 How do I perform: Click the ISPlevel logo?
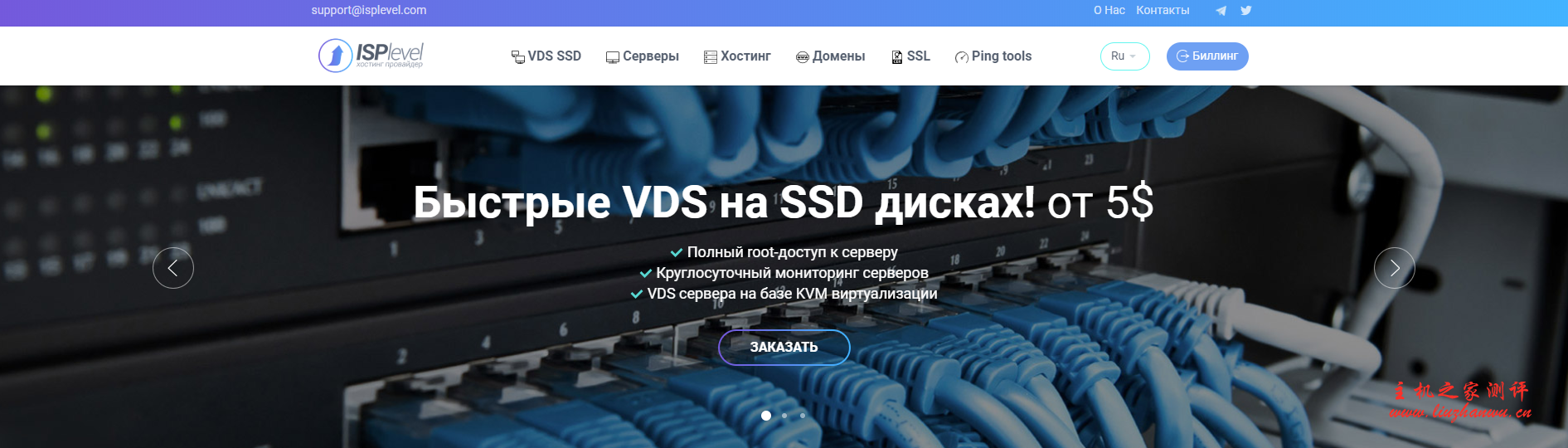[x=371, y=56]
